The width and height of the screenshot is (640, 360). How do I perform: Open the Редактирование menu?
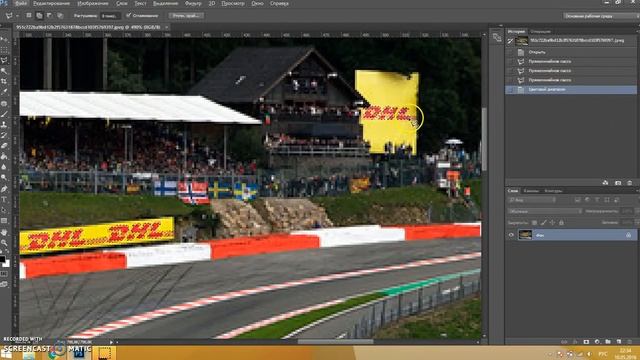pos(51,3)
